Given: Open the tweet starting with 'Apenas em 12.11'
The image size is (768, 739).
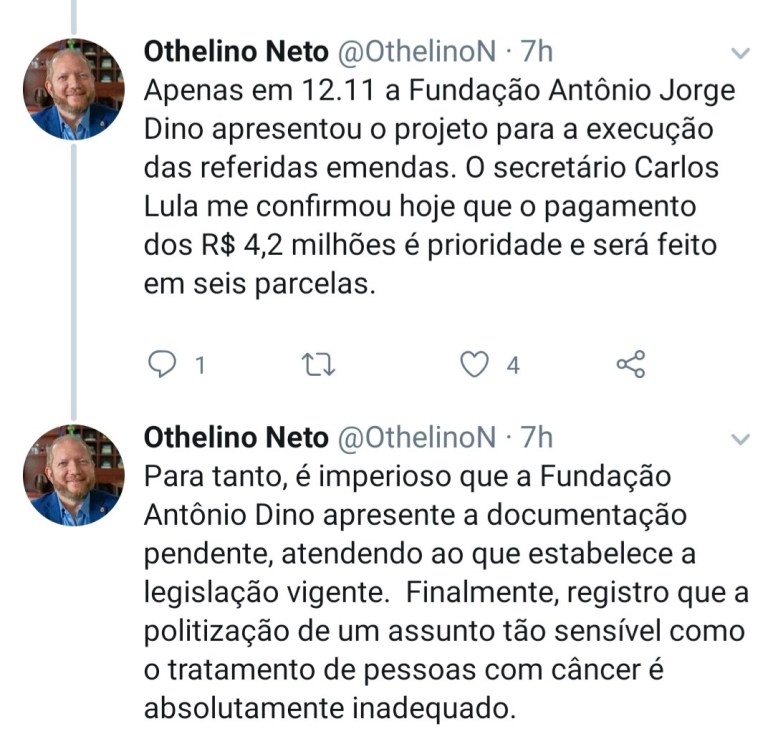Looking at the screenshot, I should pyautogui.click(x=439, y=187).
